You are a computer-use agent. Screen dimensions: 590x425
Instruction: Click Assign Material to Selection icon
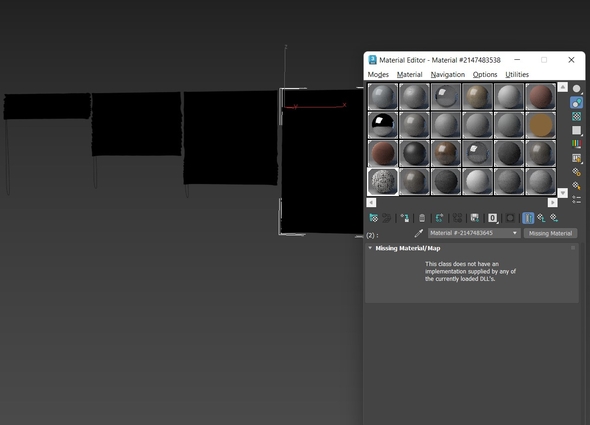(x=404, y=218)
